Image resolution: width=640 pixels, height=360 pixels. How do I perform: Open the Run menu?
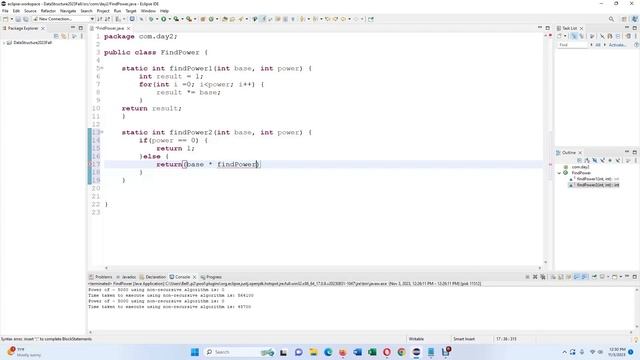[x=117, y=11]
